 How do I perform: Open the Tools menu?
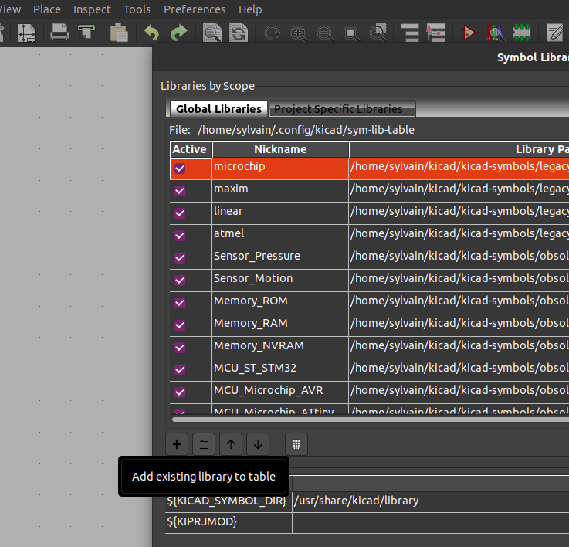[137, 9]
